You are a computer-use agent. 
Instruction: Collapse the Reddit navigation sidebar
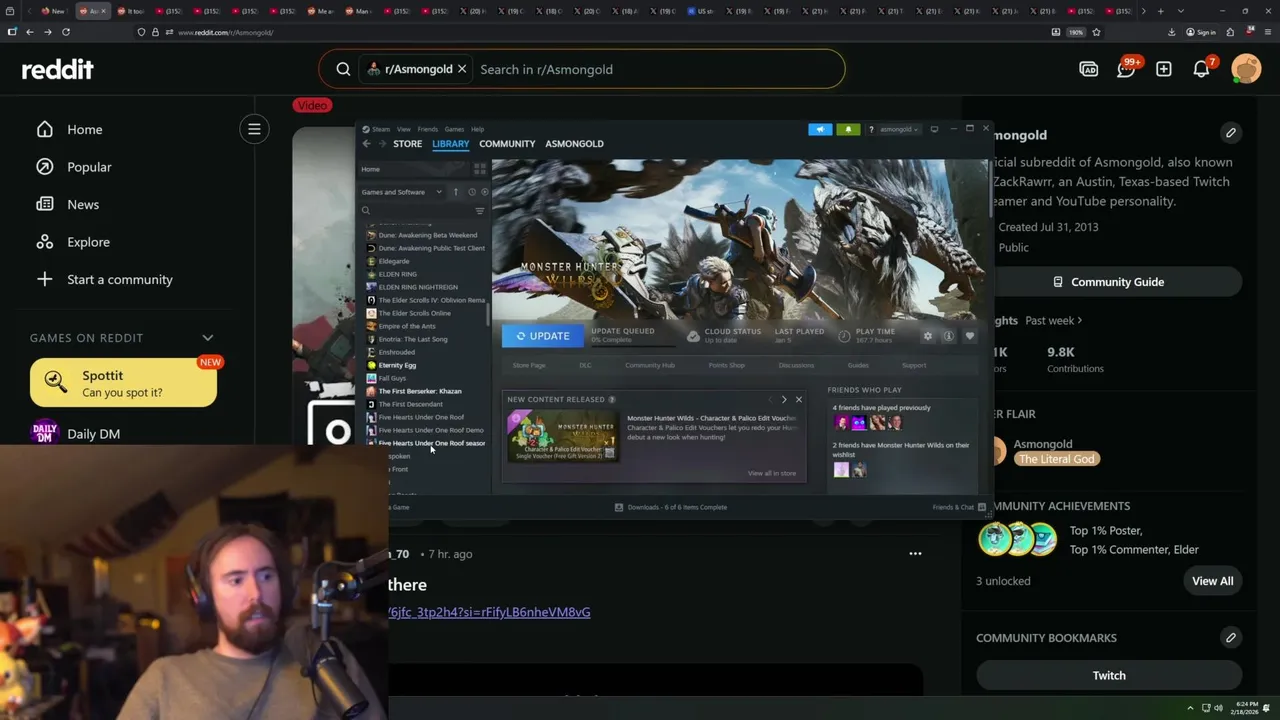coord(254,129)
